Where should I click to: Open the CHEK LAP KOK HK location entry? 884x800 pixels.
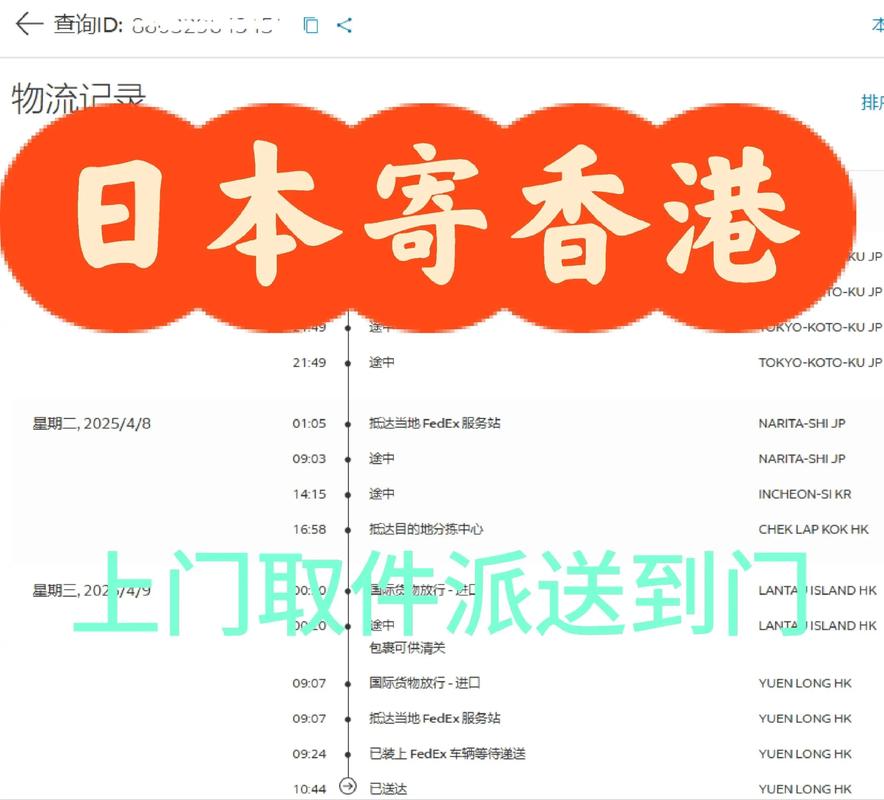coord(813,529)
